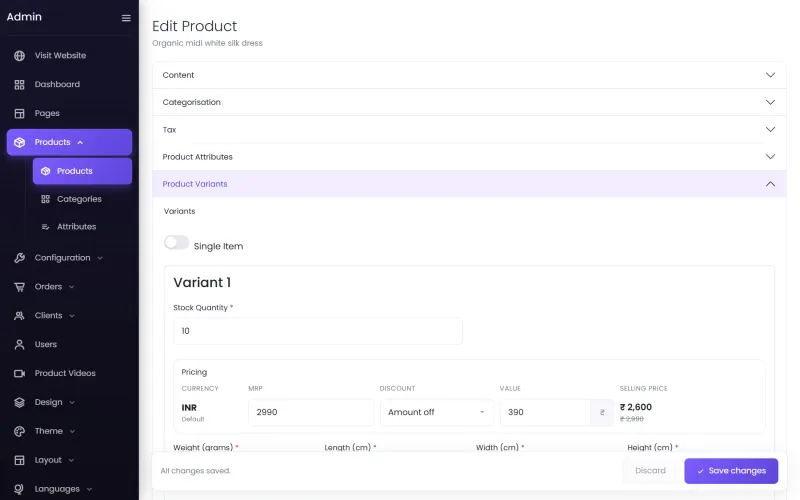
Task: Click the palette icon for Theme
Action: coord(19,431)
